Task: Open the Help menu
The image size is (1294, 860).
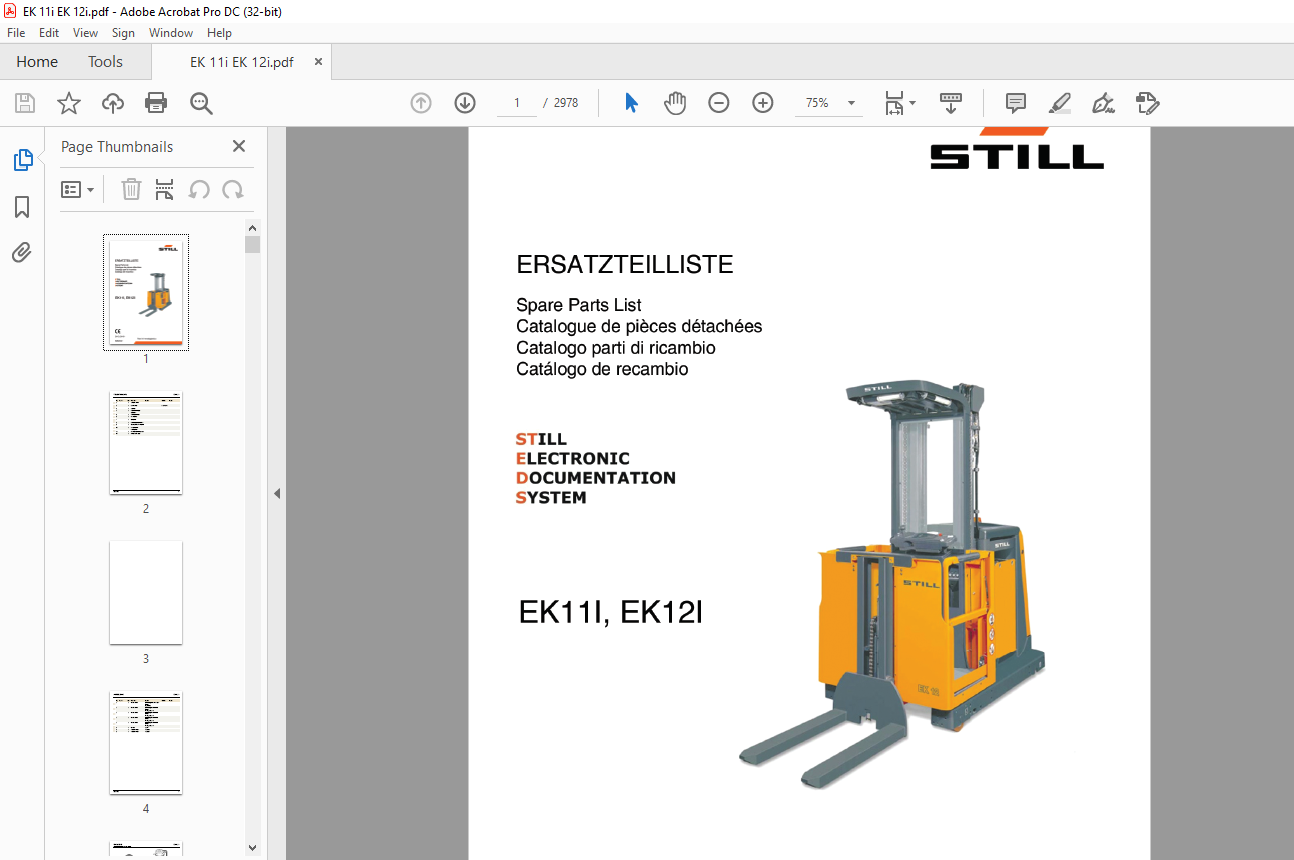Action: [219, 33]
